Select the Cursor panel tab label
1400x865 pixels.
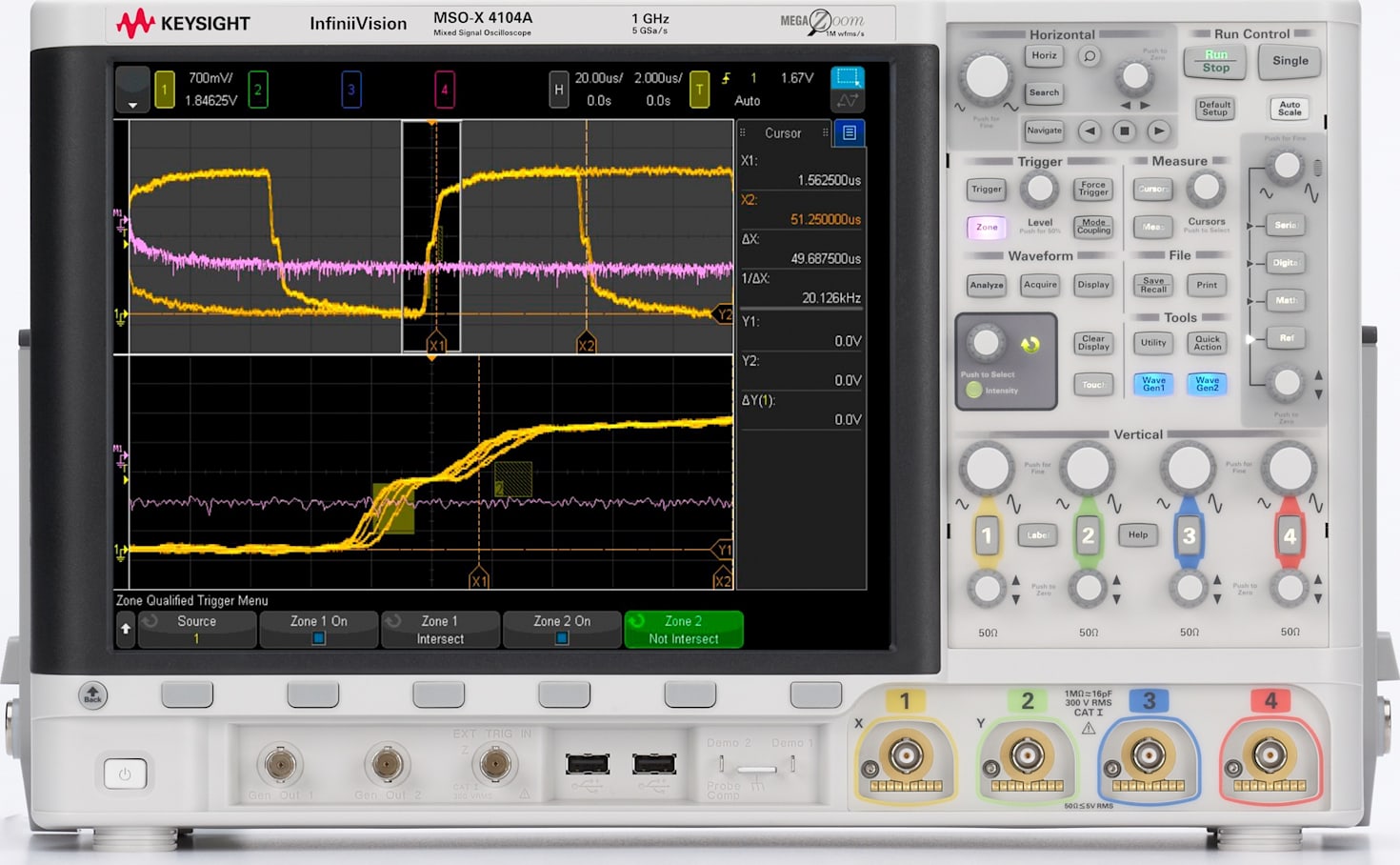(783, 133)
